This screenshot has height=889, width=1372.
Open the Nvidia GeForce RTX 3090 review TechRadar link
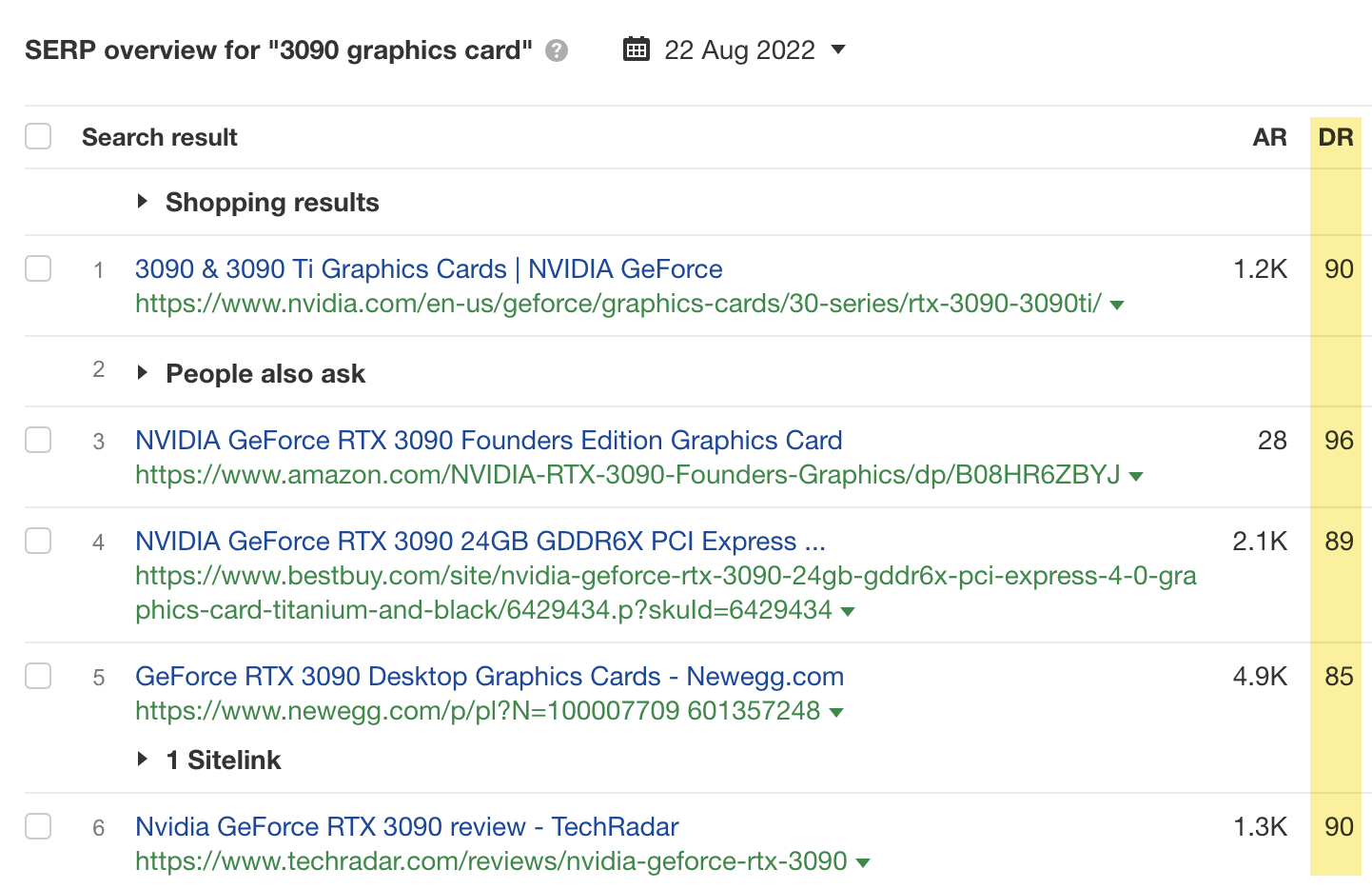pos(405,826)
